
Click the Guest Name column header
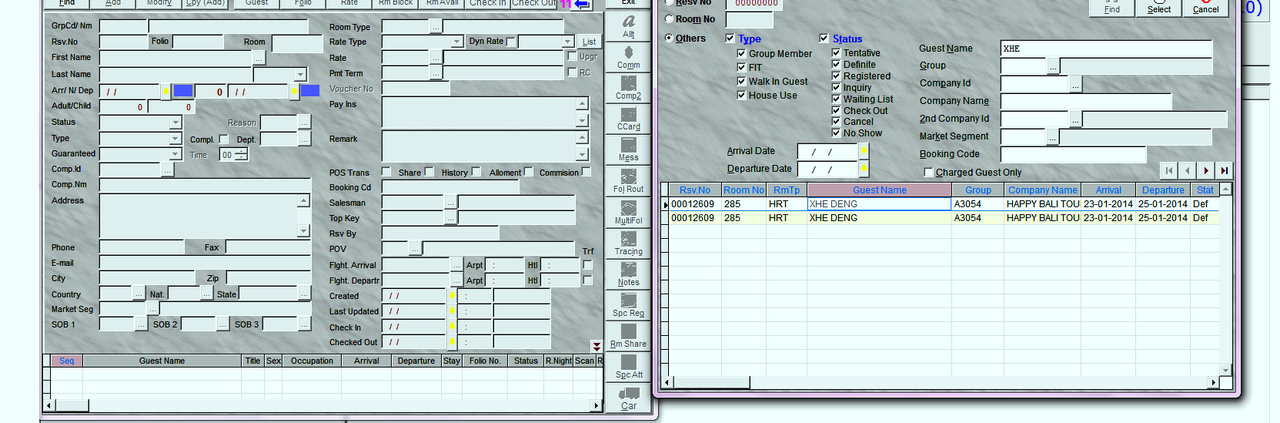879,190
